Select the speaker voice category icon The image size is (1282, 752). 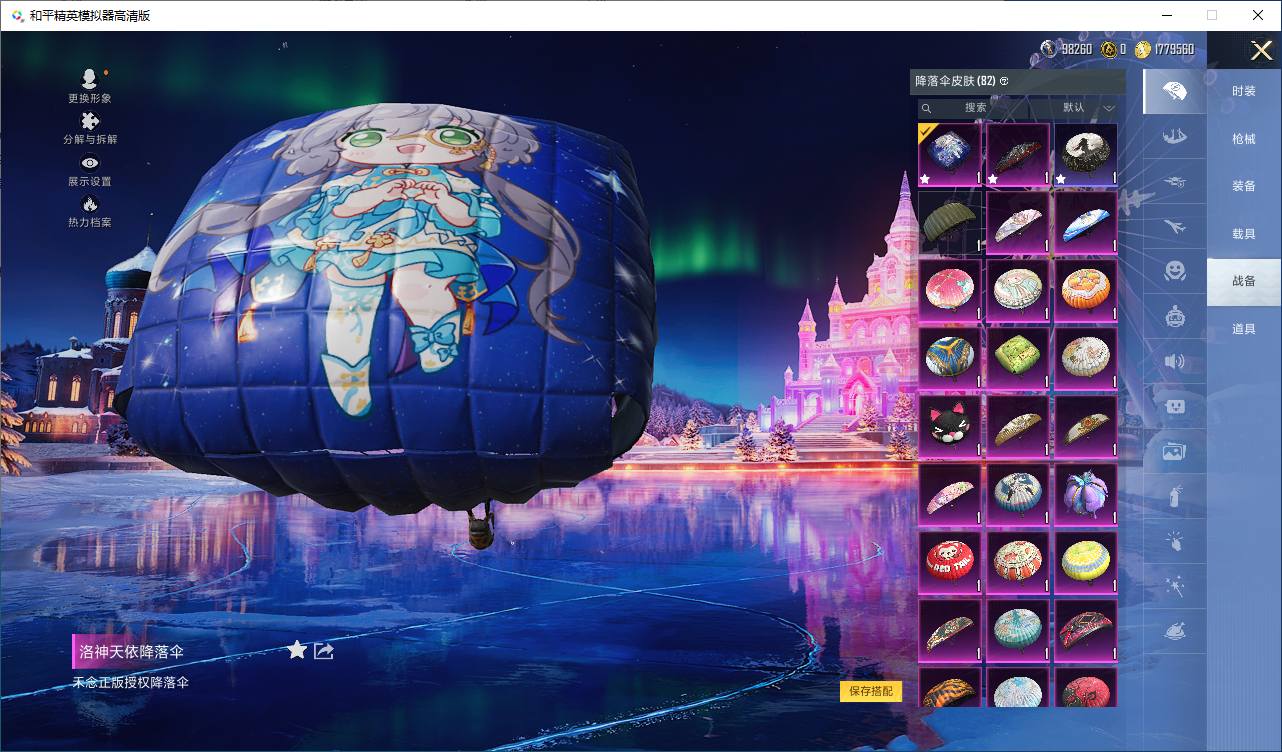pos(1175,361)
